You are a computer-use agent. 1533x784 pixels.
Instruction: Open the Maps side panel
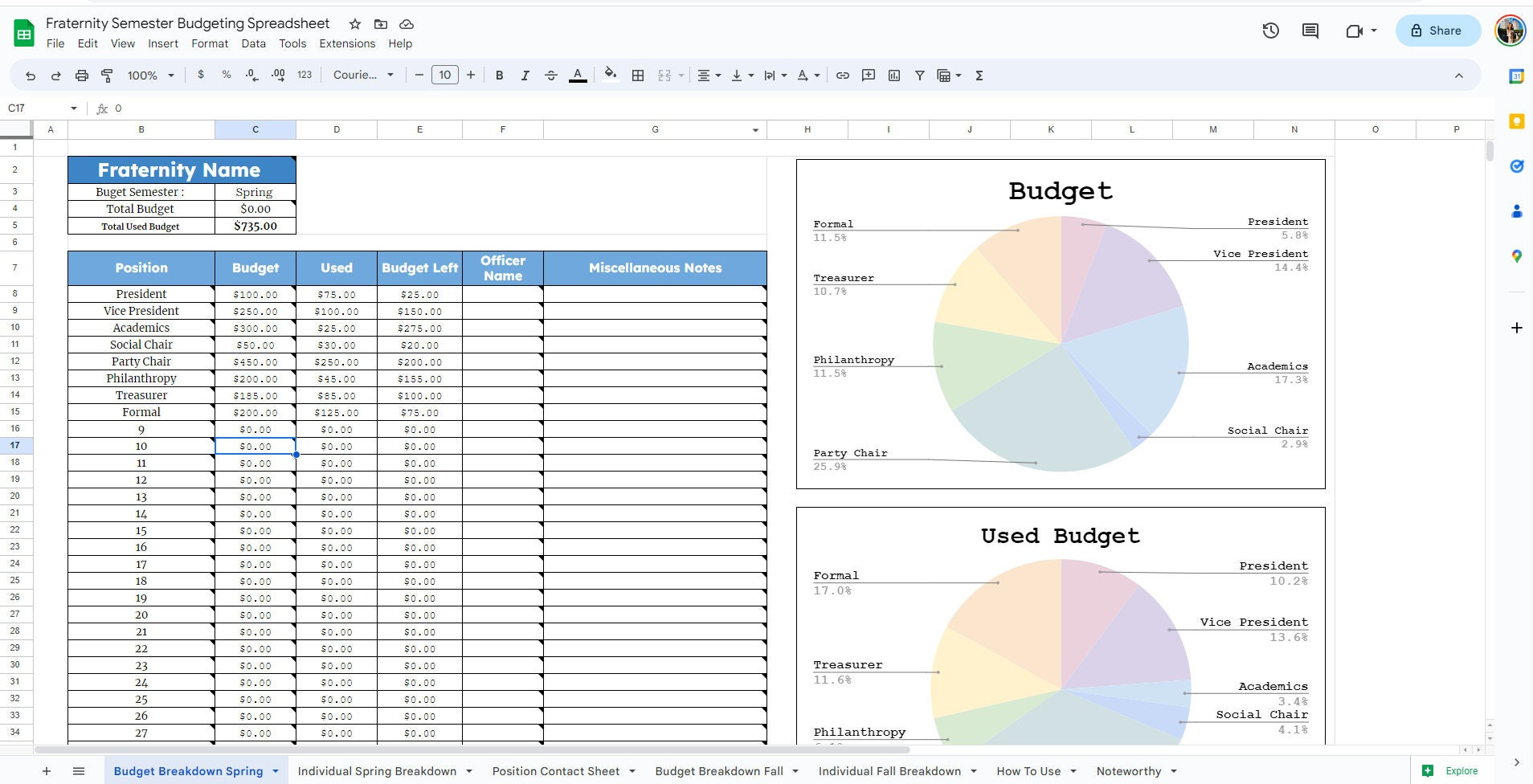point(1516,256)
